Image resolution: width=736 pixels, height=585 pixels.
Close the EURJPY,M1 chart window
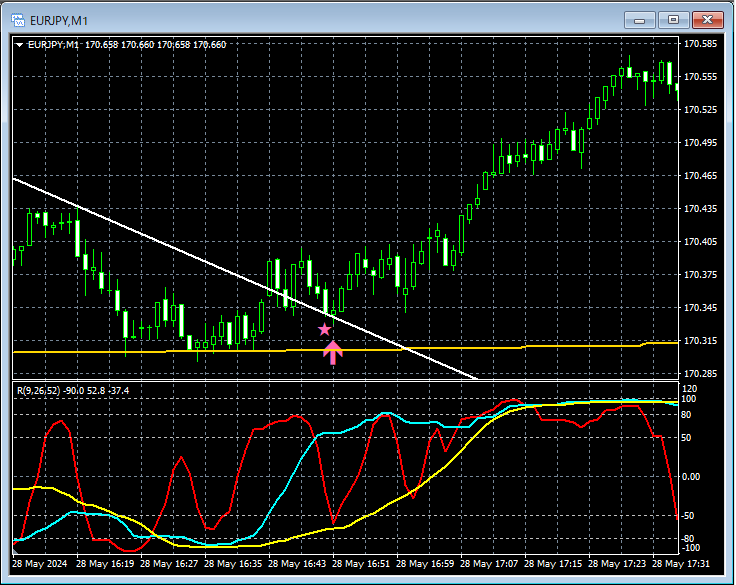(707, 20)
